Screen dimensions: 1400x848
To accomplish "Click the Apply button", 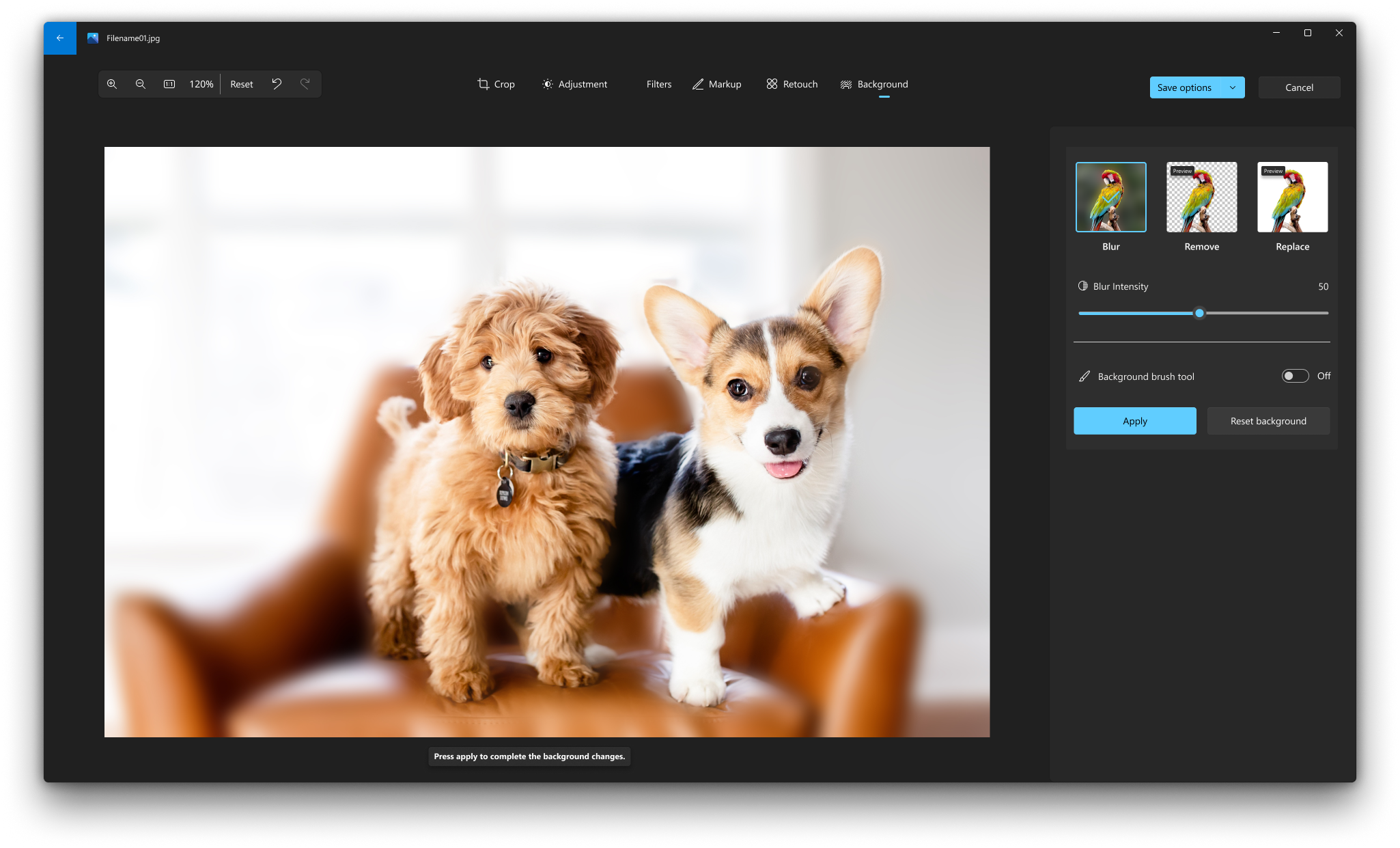I will (1134, 420).
